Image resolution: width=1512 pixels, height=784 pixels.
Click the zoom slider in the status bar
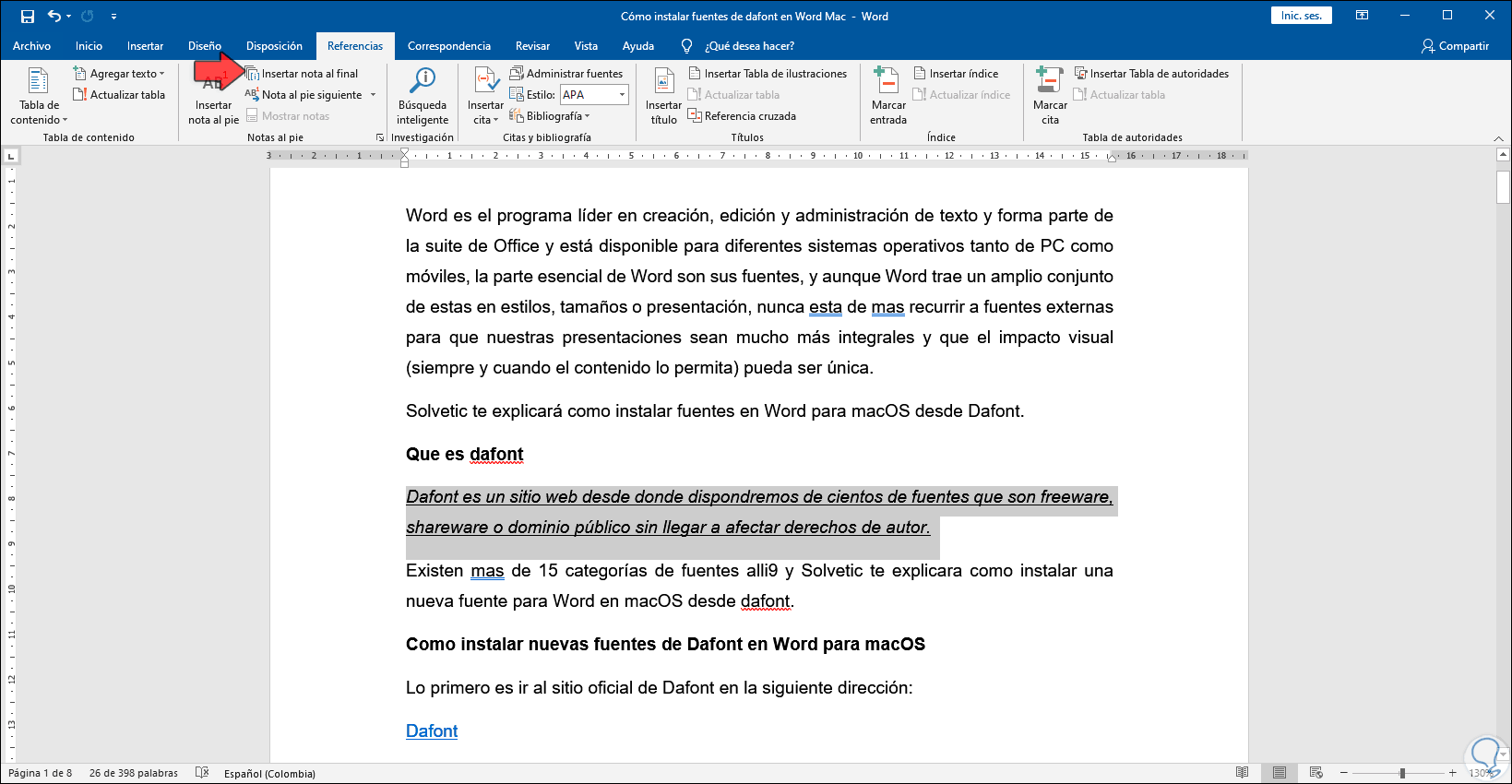coord(1402,773)
